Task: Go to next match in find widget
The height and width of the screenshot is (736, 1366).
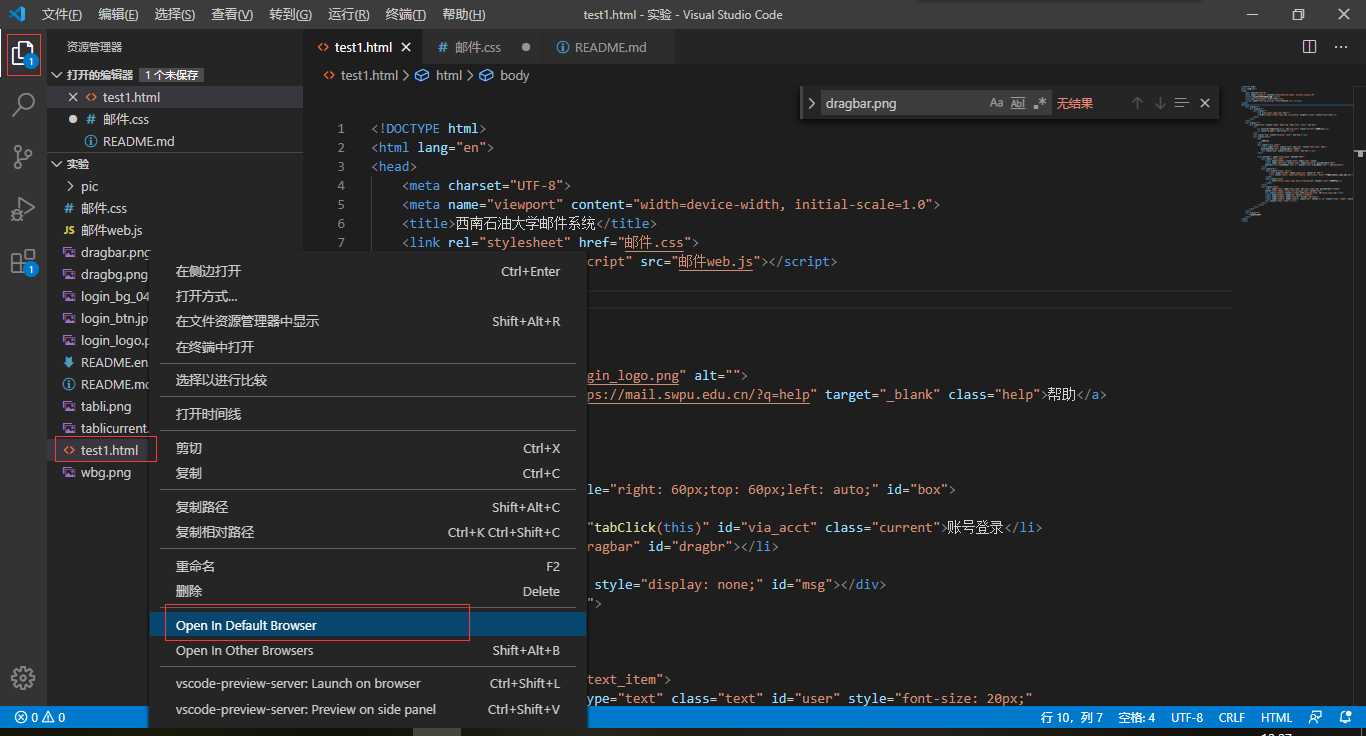Action: click(1160, 103)
